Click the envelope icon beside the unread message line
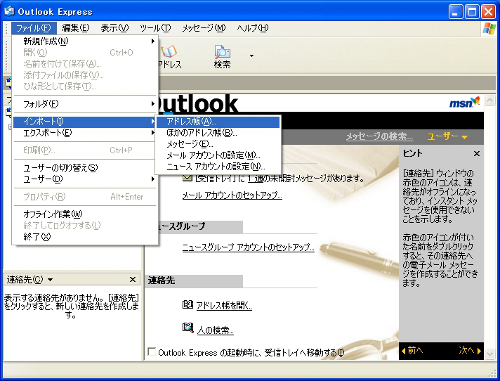This screenshot has height=381, width=500. (187, 178)
